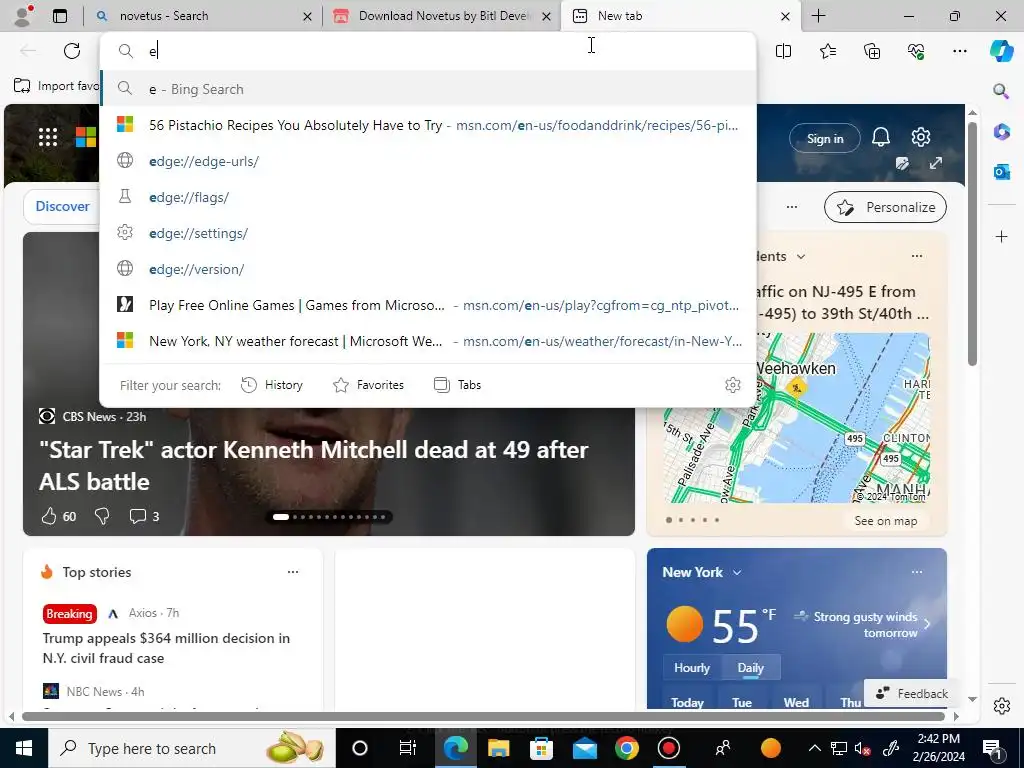The image size is (1024, 768).
Task: Open the strong gusty winds alert arrow
Action: [927, 624]
